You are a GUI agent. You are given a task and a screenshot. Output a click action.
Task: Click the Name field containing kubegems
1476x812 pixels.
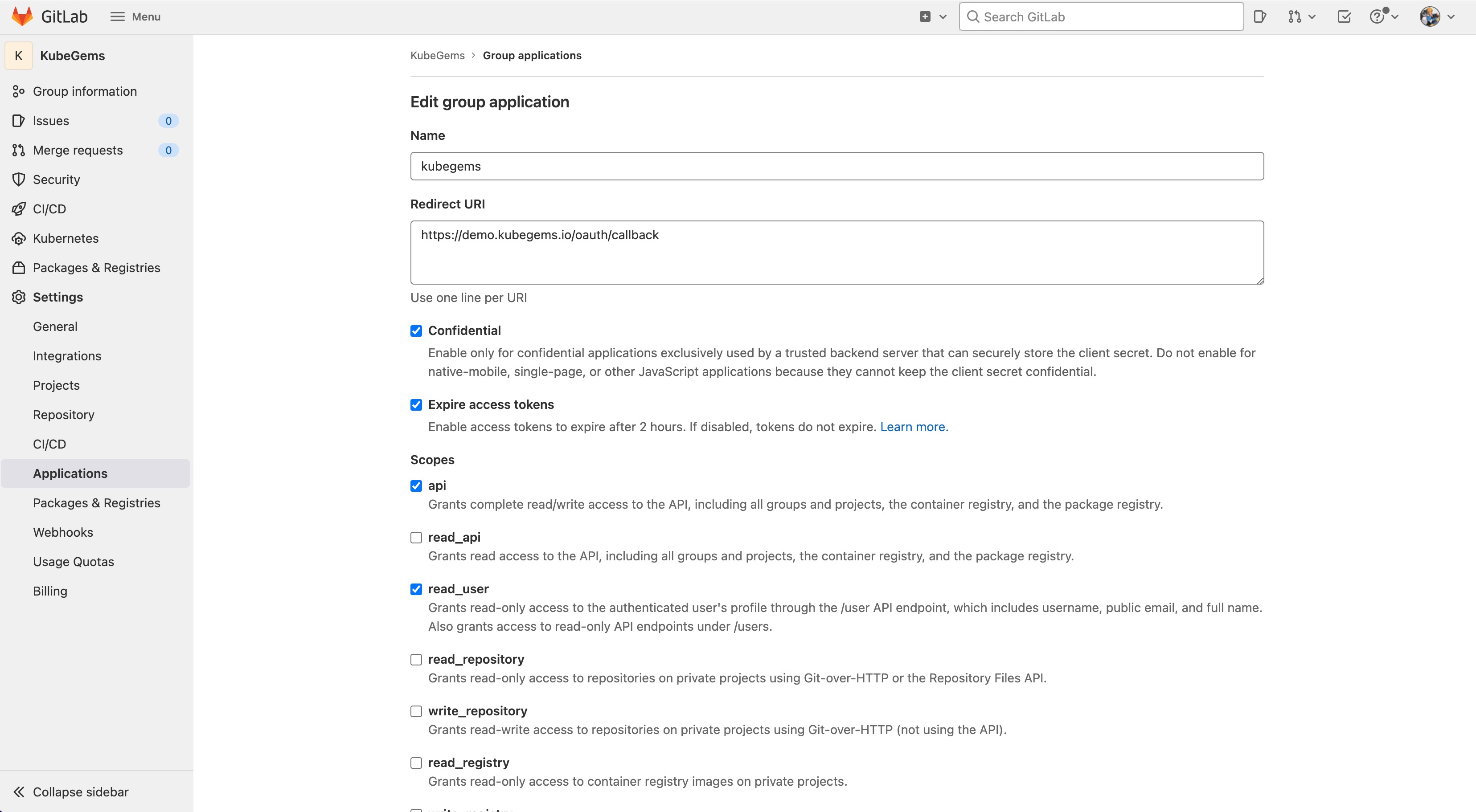(x=837, y=166)
